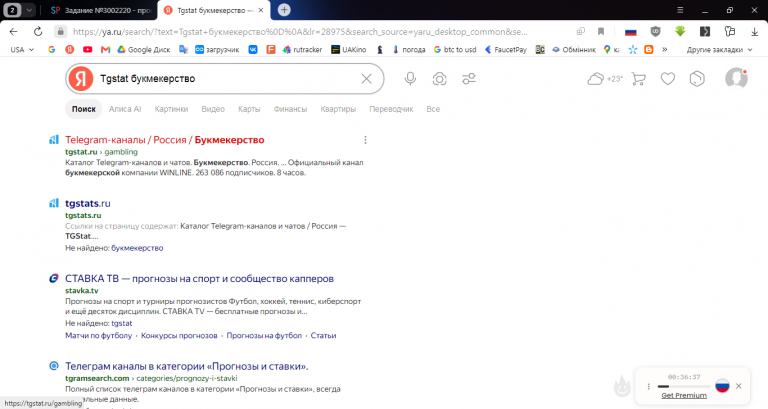Open the Yandex weather cloud +23° widget
768x409 pixels.
tap(605, 78)
